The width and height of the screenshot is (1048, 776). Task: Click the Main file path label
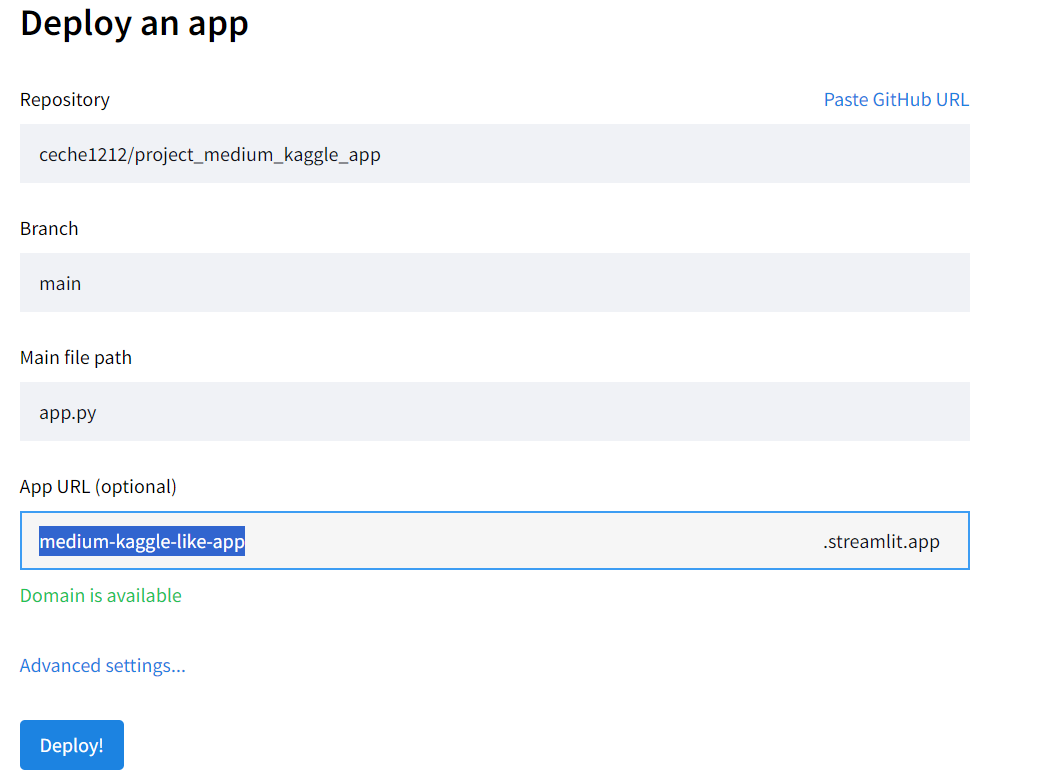76,358
